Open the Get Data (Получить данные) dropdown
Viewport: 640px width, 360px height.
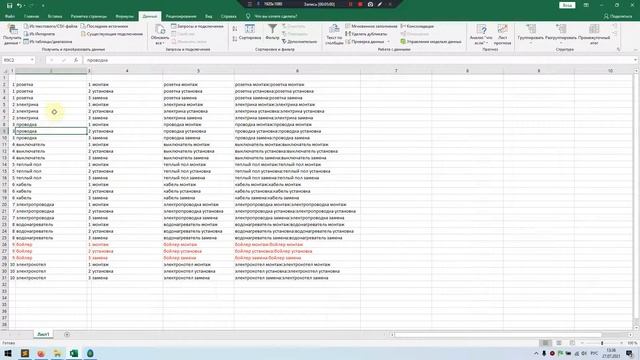coord(12,35)
